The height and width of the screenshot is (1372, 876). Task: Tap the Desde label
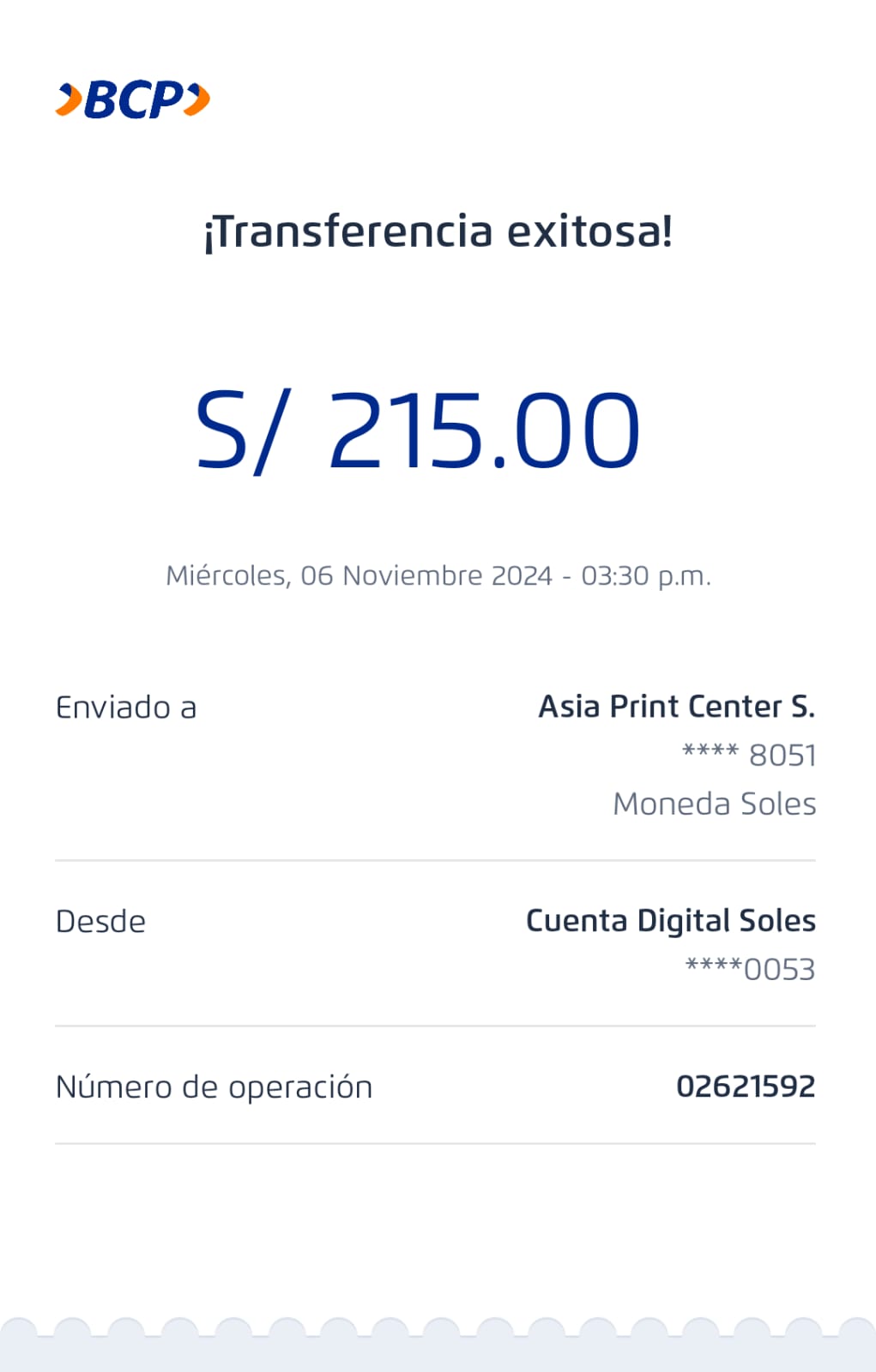100,922
